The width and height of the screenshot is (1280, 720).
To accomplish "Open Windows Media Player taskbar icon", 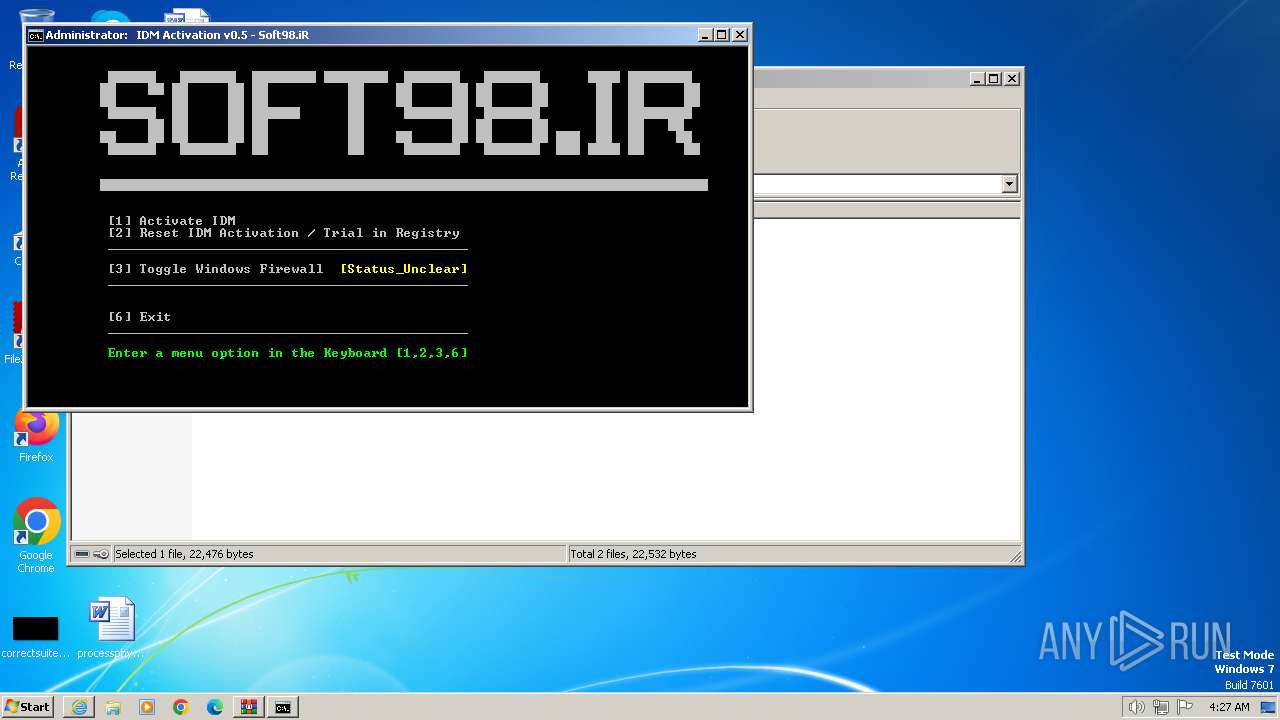I will [x=147, y=707].
